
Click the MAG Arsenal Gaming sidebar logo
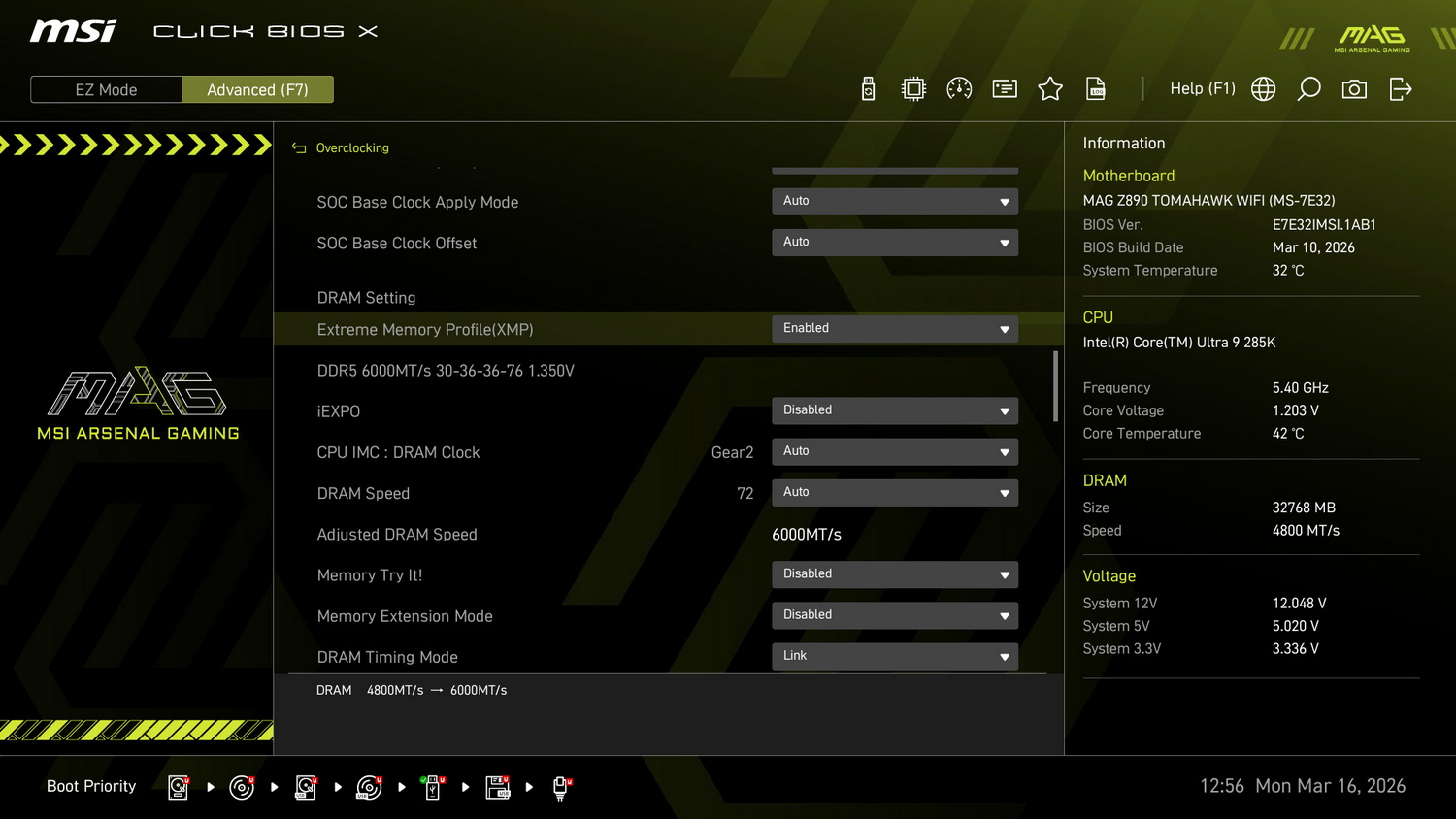coord(138,404)
